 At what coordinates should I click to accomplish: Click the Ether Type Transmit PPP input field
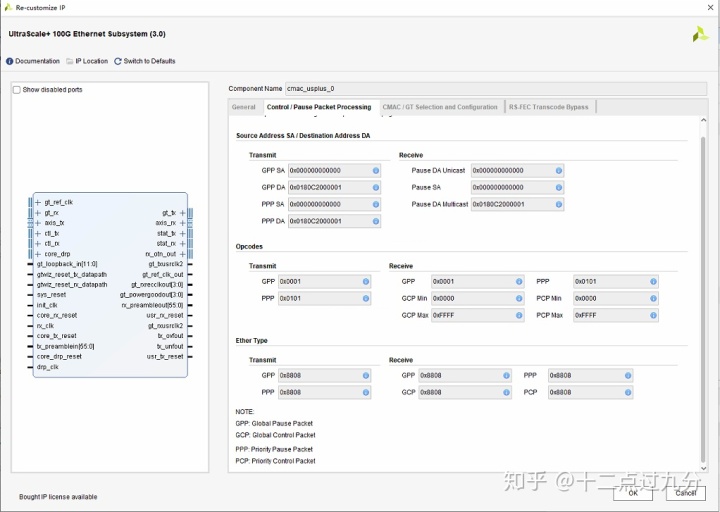click(x=324, y=393)
